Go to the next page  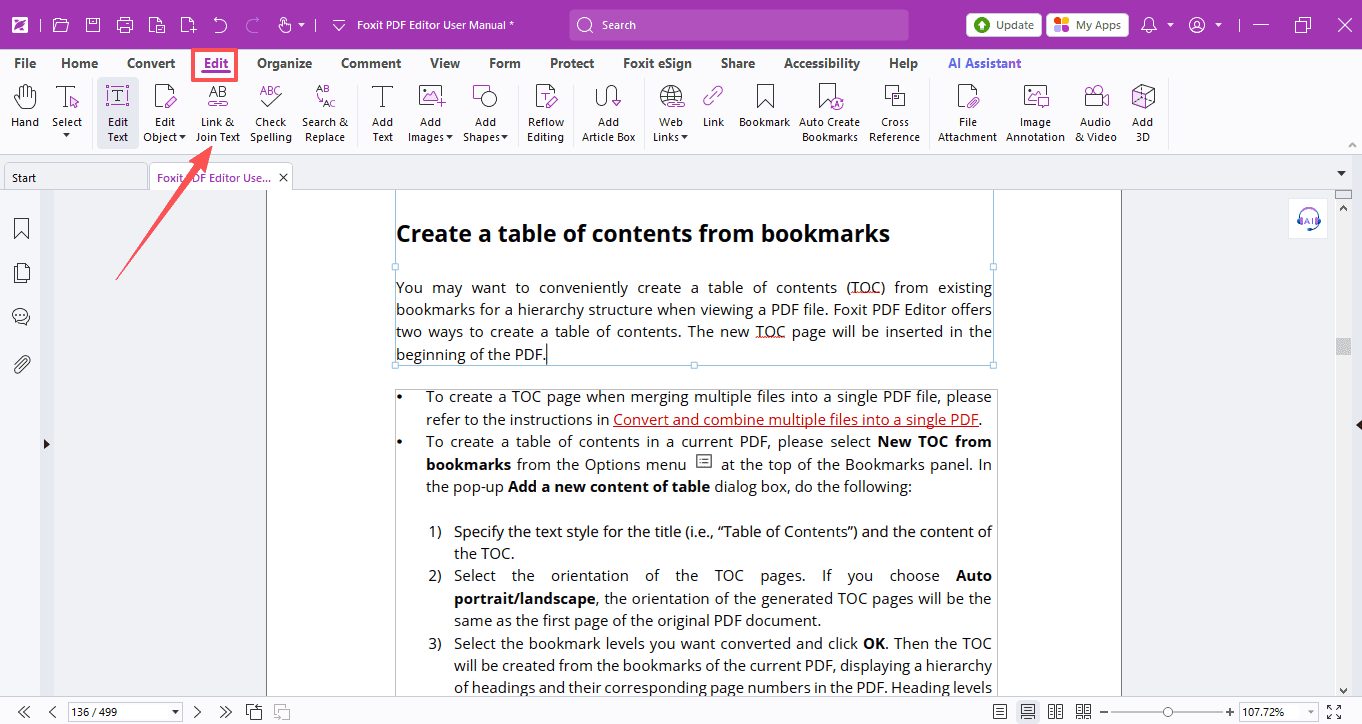pos(198,712)
